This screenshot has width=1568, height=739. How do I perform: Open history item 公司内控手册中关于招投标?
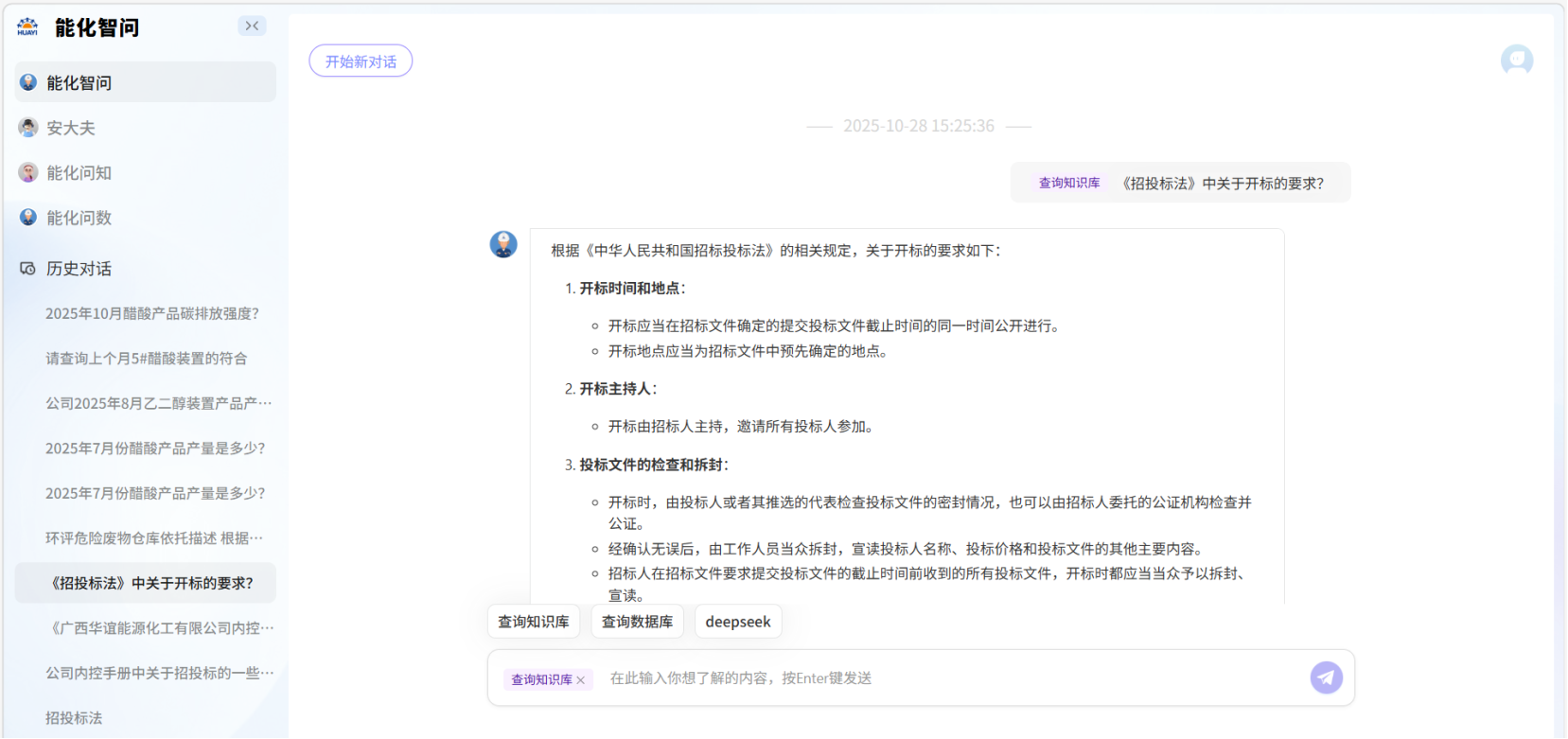[x=159, y=673]
